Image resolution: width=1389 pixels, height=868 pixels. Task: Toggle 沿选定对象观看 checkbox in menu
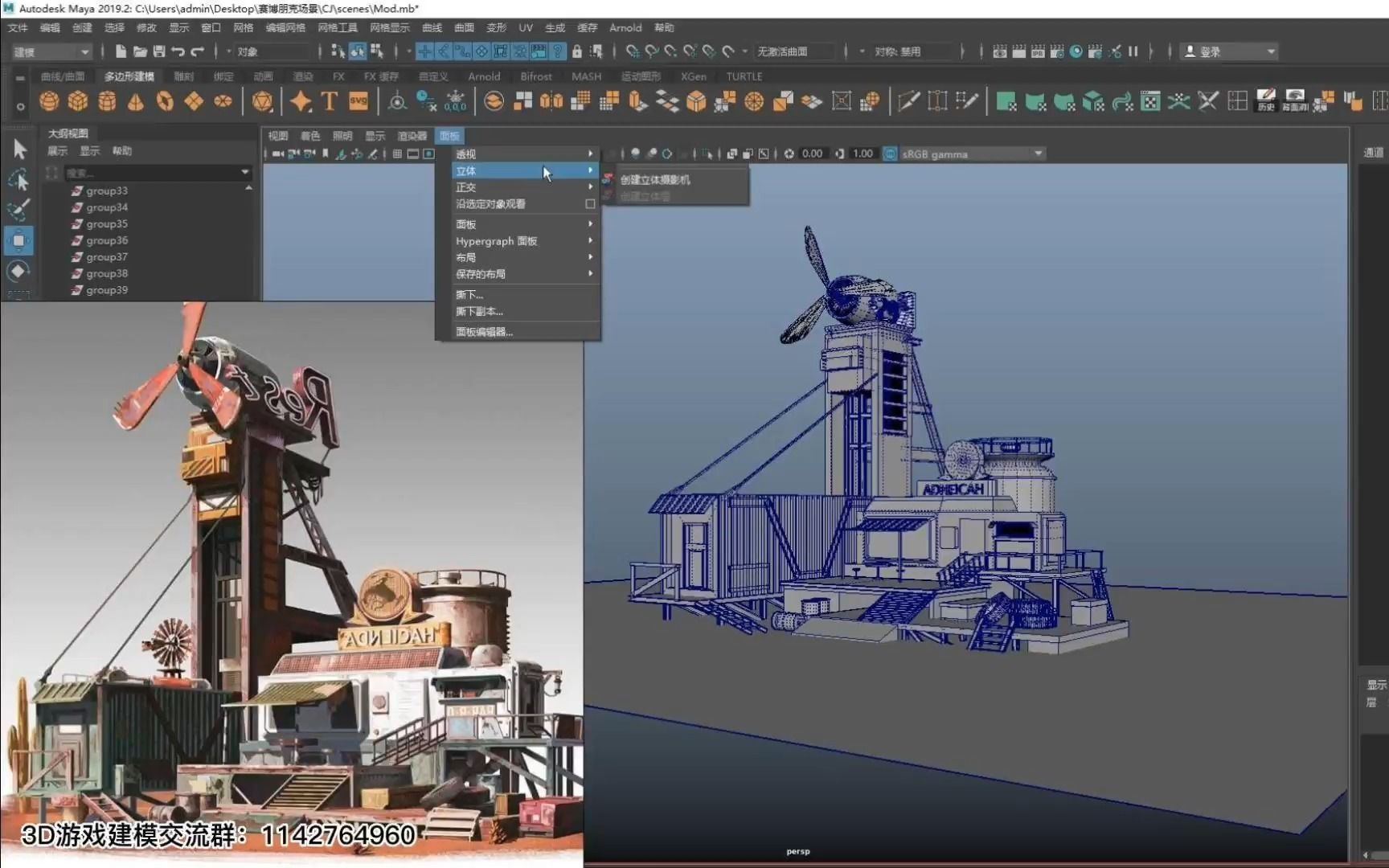pyautogui.click(x=590, y=204)
